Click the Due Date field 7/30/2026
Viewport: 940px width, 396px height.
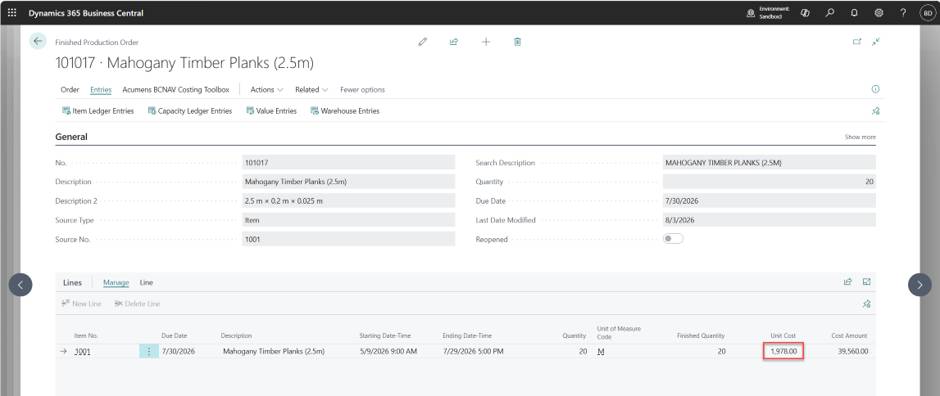coord(769,201)
